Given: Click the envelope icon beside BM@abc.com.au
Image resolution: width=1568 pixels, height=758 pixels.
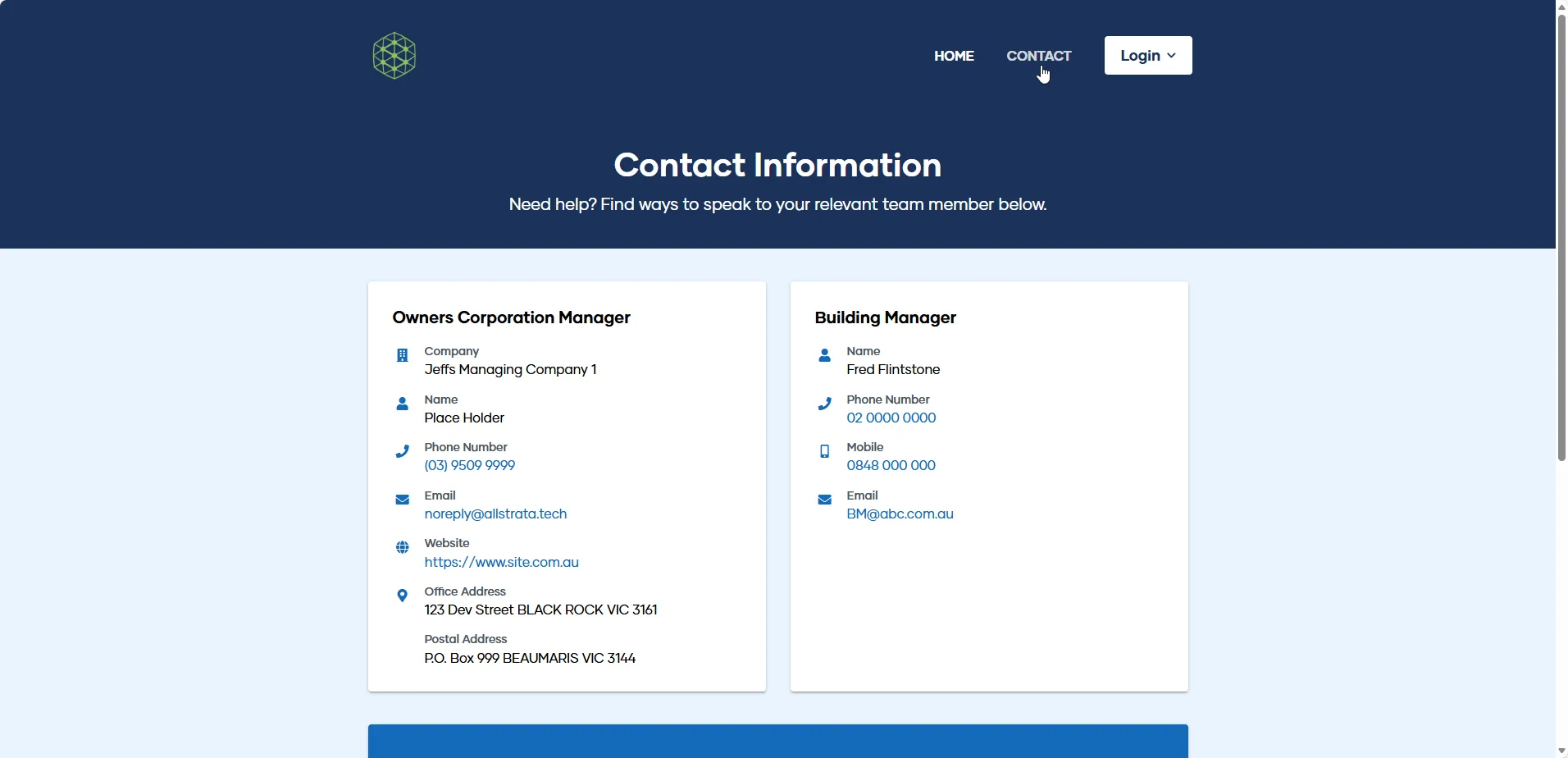Looking at the screenshot, I should (x=825, y=500).
